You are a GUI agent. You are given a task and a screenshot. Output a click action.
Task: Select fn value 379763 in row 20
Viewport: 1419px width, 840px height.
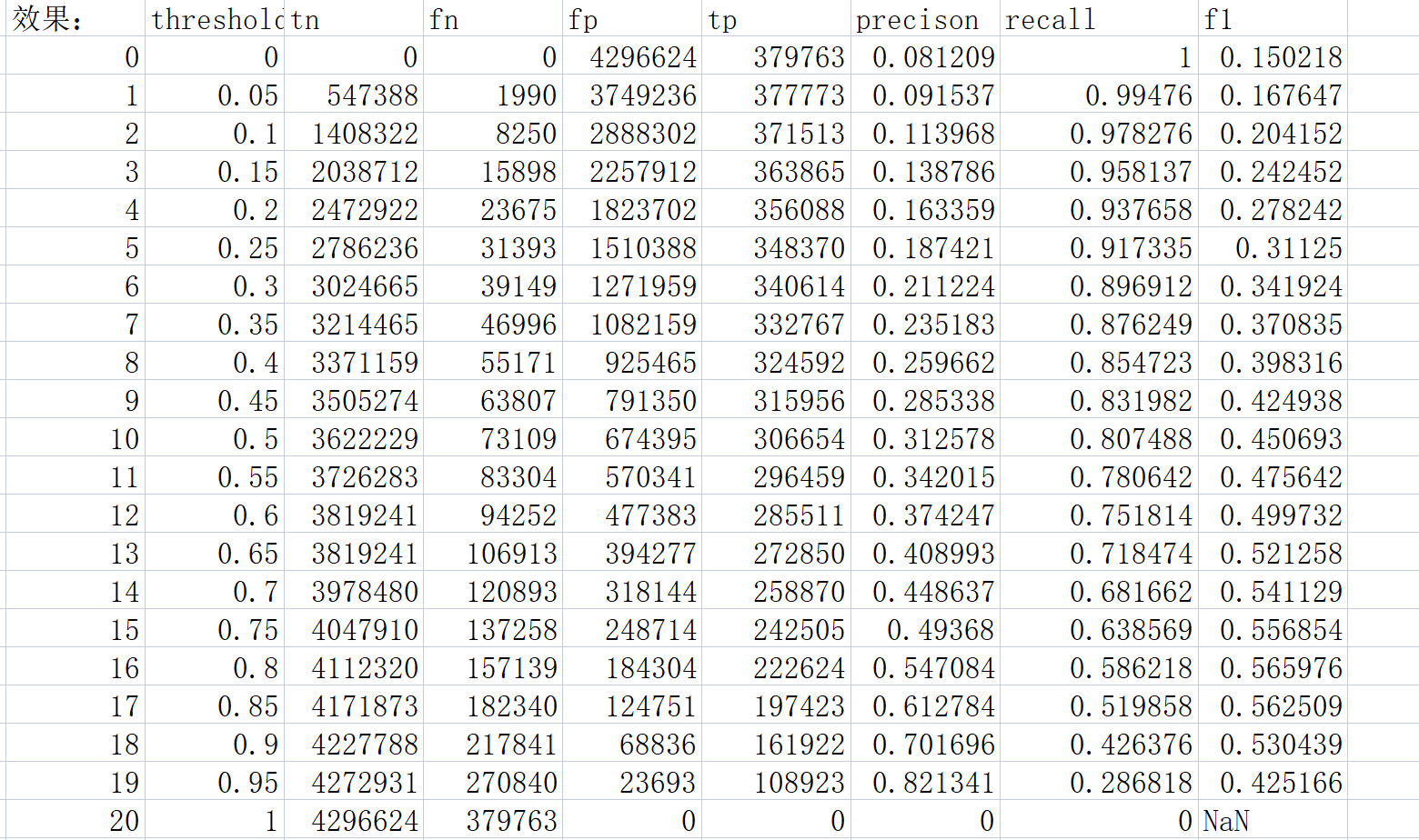(493, 820)
